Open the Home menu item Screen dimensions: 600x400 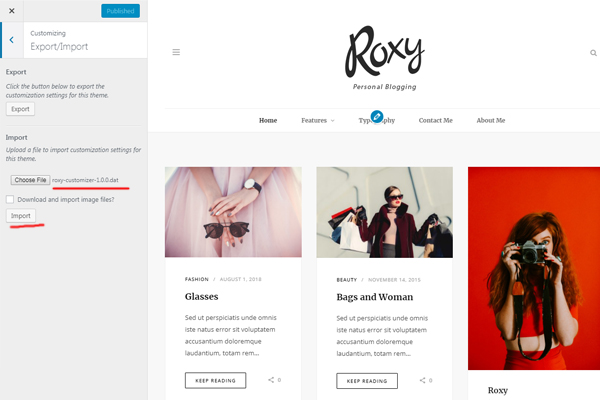[268, 120]
